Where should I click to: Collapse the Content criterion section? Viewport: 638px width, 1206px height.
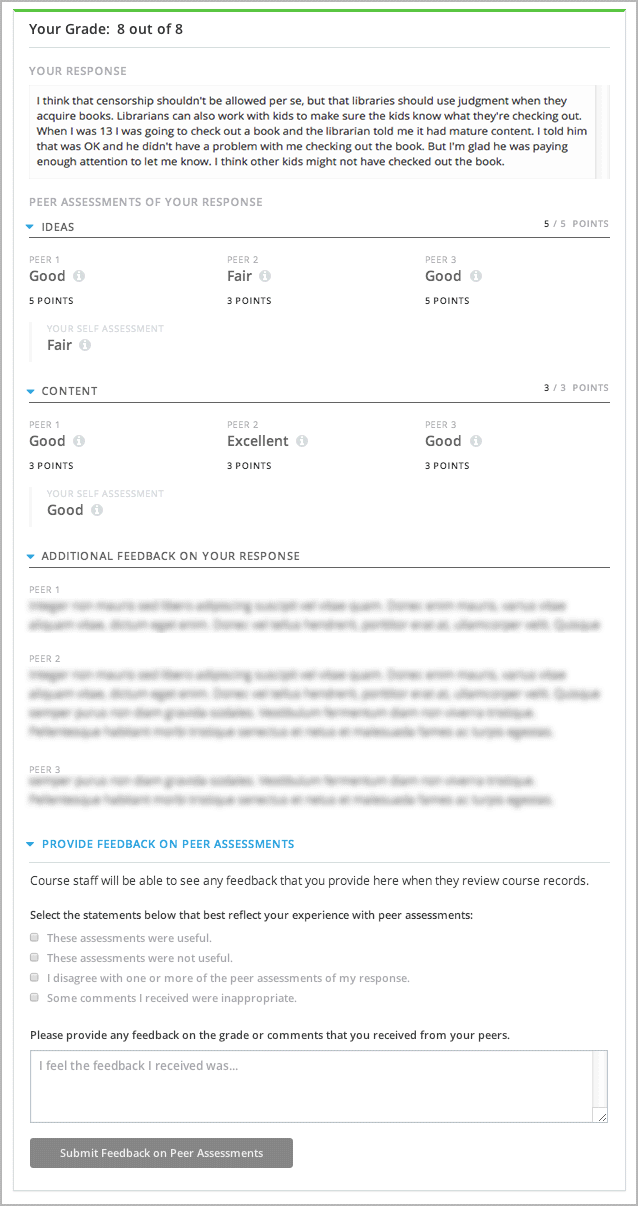[x=31, y=392]
